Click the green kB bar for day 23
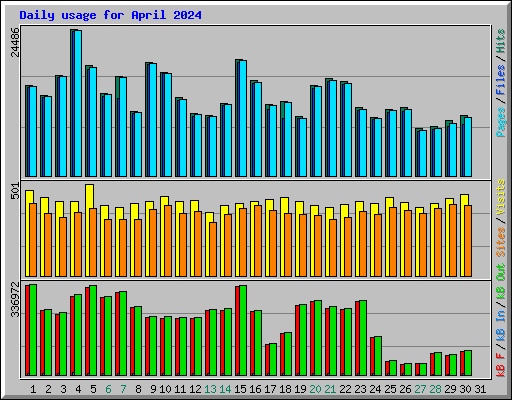Screen dimensions: 512x400 coord(363,338)
